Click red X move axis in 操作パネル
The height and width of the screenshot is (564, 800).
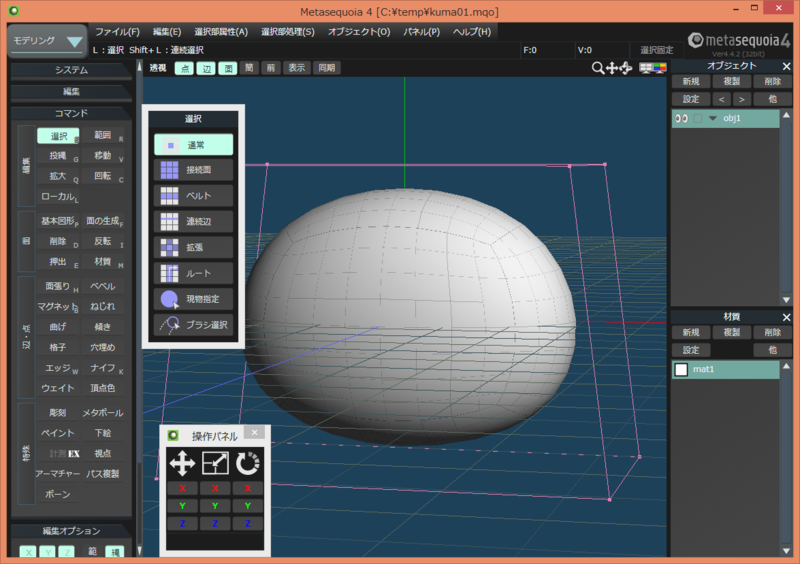pos(182,488)
